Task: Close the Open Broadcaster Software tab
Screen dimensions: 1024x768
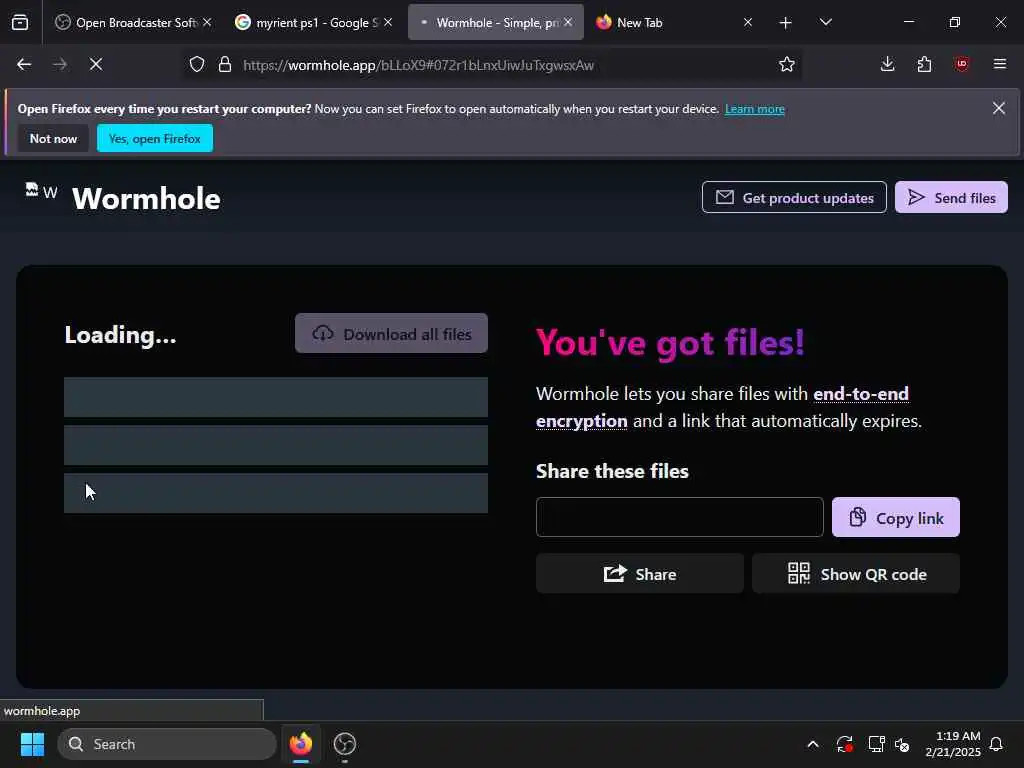Action: point(207,22)
